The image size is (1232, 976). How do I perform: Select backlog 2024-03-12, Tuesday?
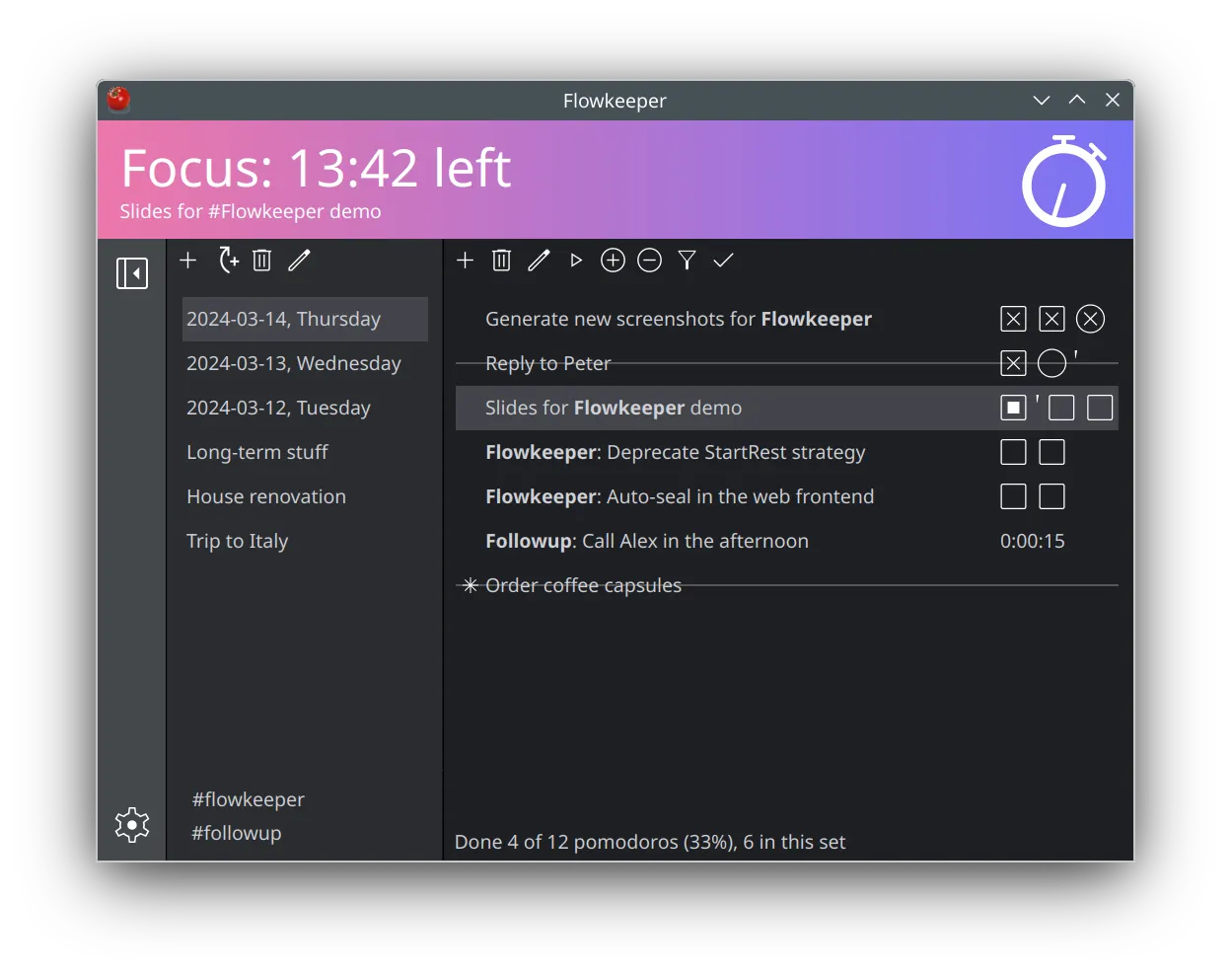point(305,408)
